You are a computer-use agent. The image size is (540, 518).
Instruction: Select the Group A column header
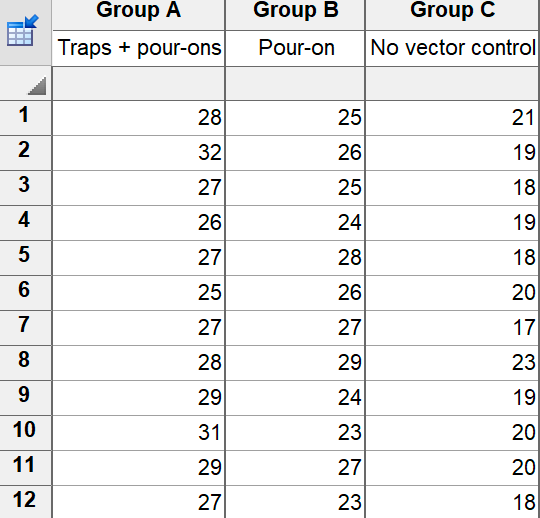pos(138,10)
